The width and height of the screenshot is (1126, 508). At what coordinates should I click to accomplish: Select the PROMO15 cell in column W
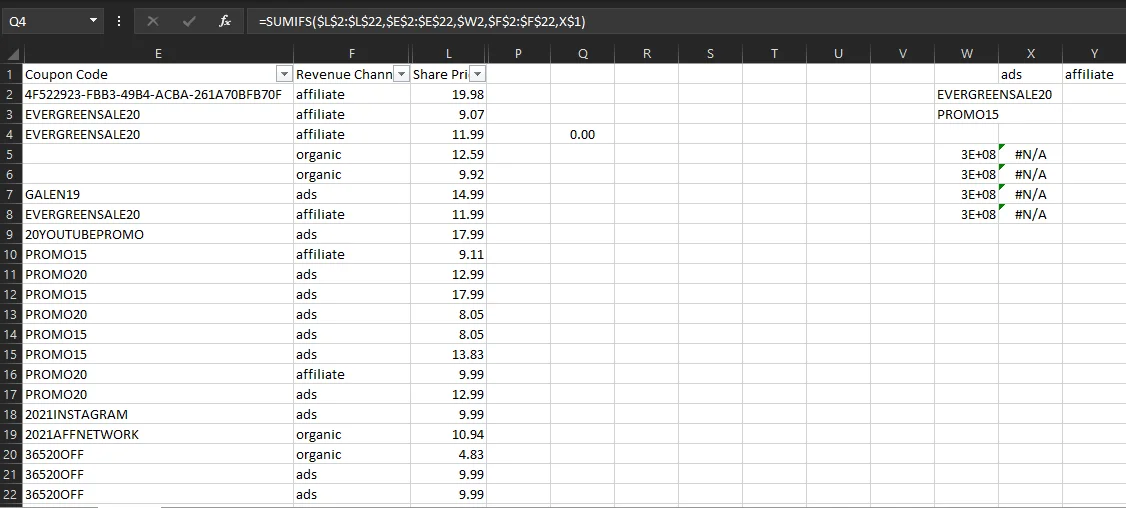tap(966, 115)
